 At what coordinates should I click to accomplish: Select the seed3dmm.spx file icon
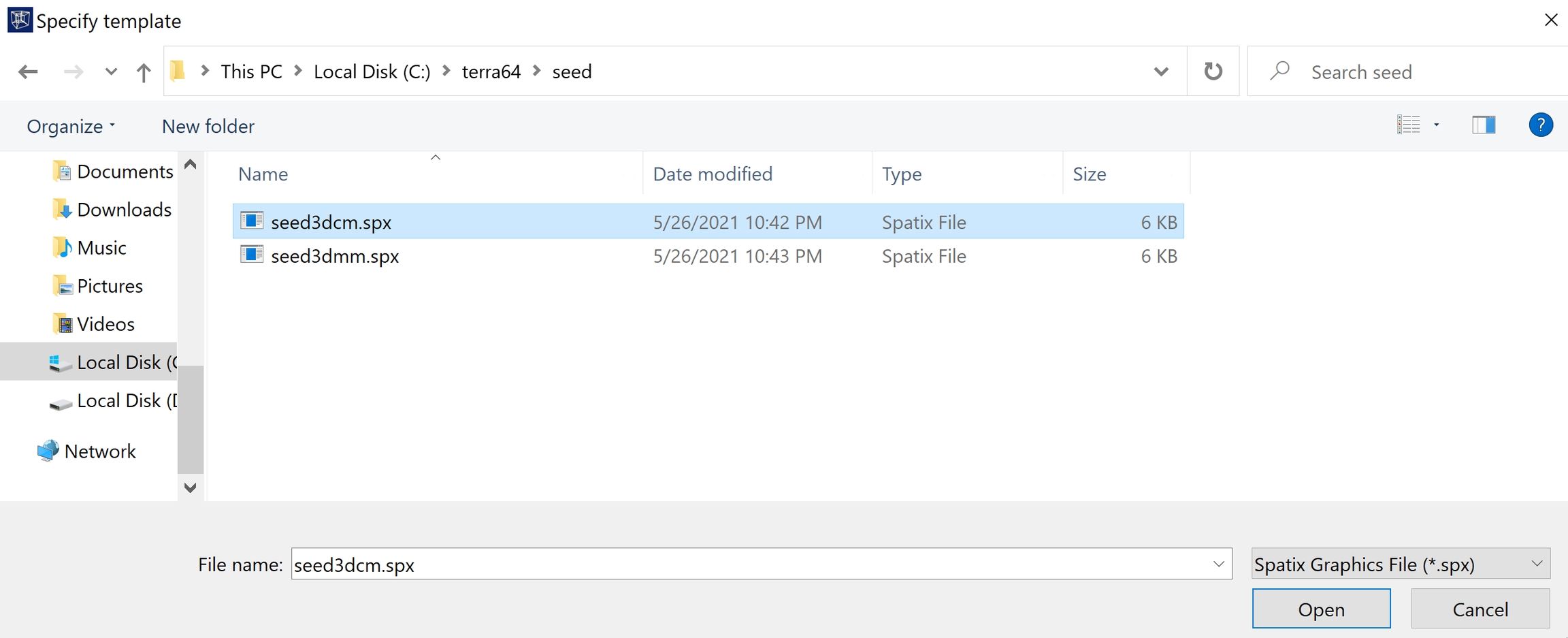click(252, 255)
